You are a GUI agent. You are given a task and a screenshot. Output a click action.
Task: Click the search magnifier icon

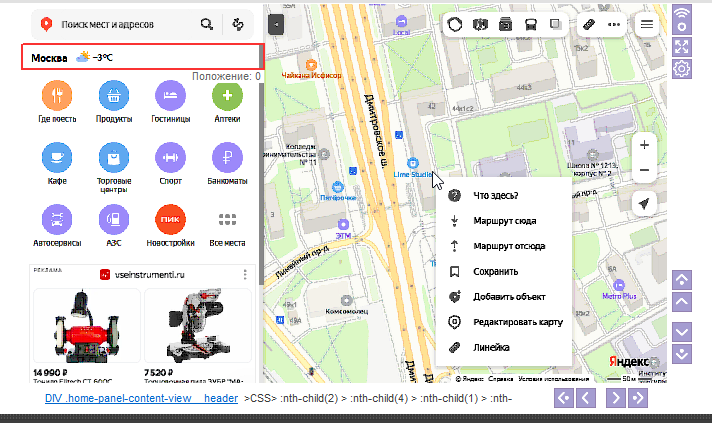click(206, 24)
